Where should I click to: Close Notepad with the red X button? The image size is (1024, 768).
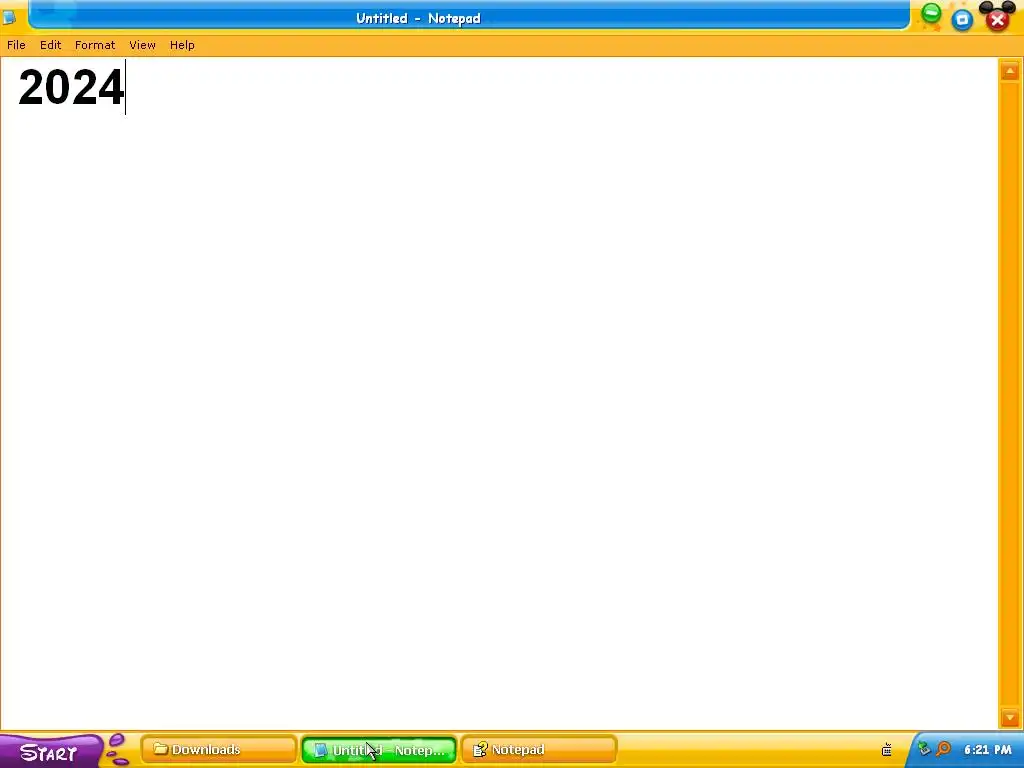[997, 20]
